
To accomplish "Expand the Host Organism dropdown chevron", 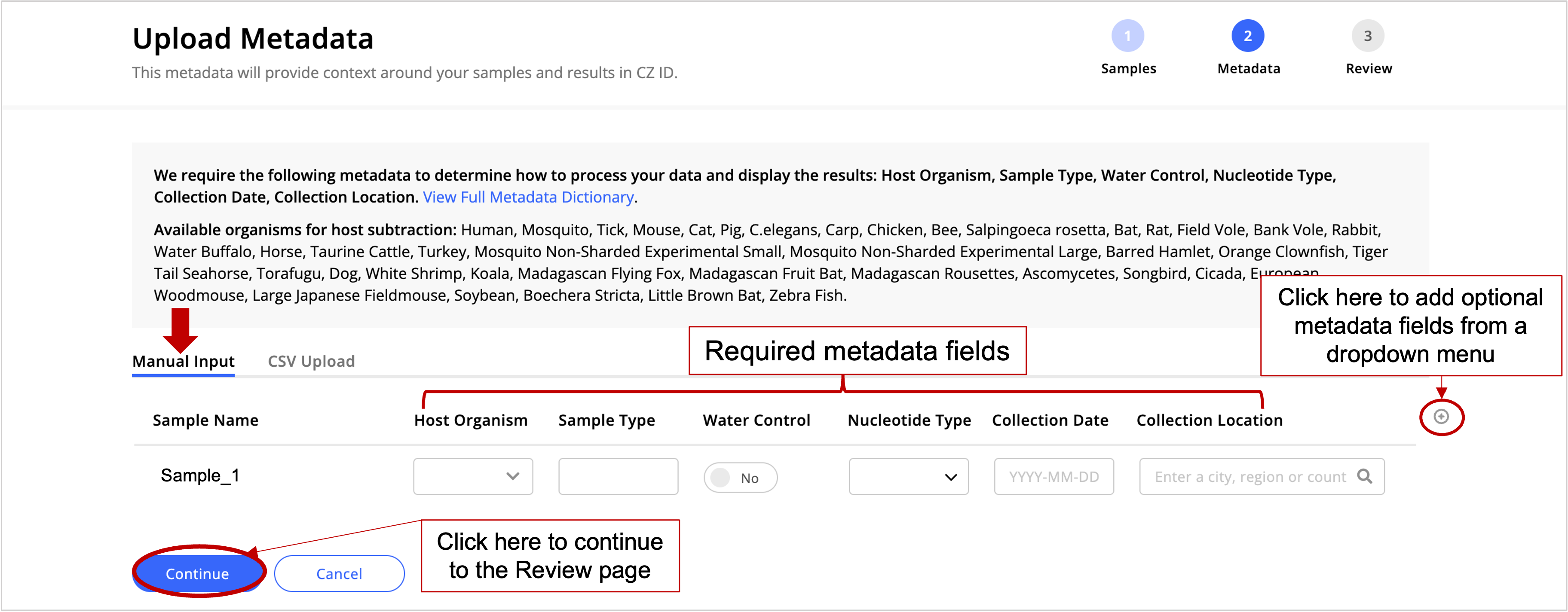I will point(512,476).
